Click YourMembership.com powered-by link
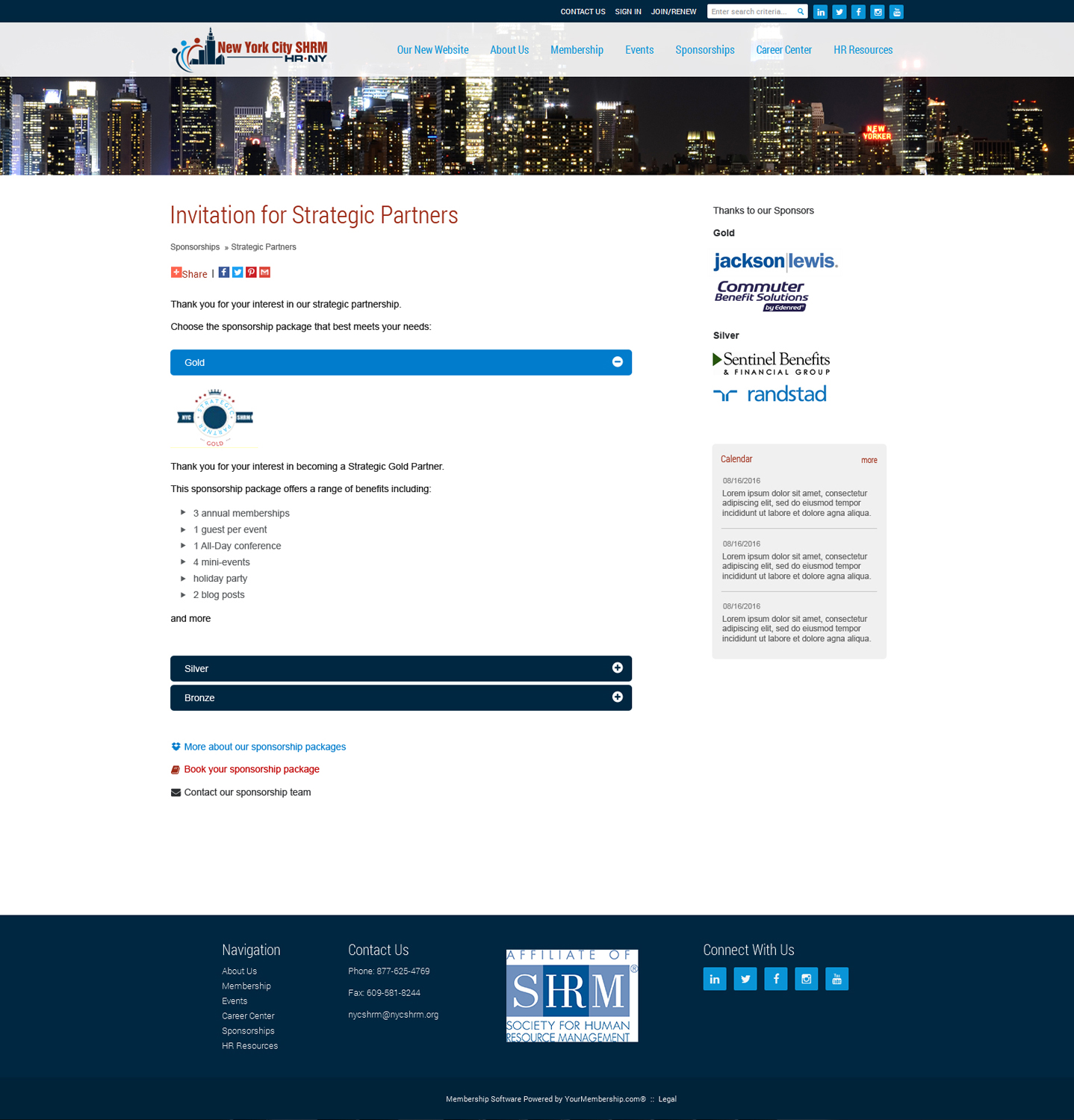Viewport: 1074px width, 1120px height. coord(605,1099)
